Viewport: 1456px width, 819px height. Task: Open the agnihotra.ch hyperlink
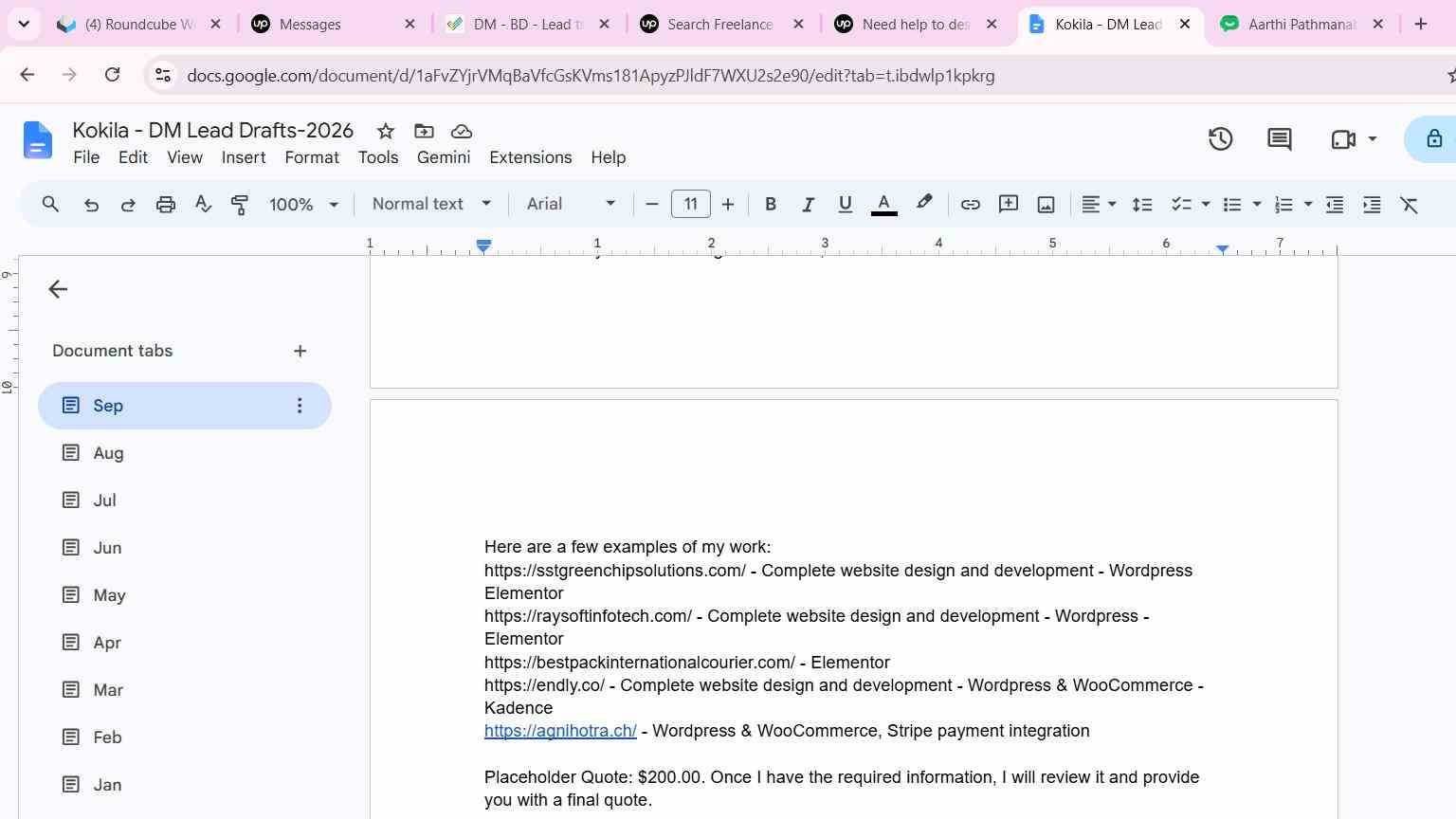click(560, 731)
